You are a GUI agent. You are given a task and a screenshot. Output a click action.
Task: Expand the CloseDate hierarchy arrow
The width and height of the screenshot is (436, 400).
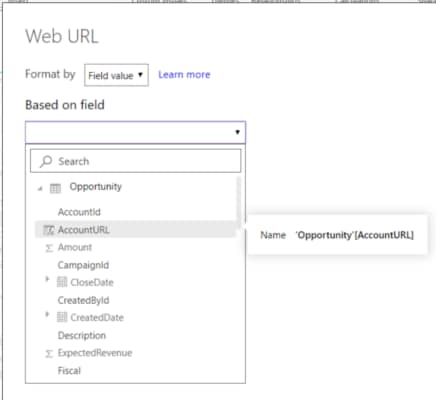tap(47, 279)
